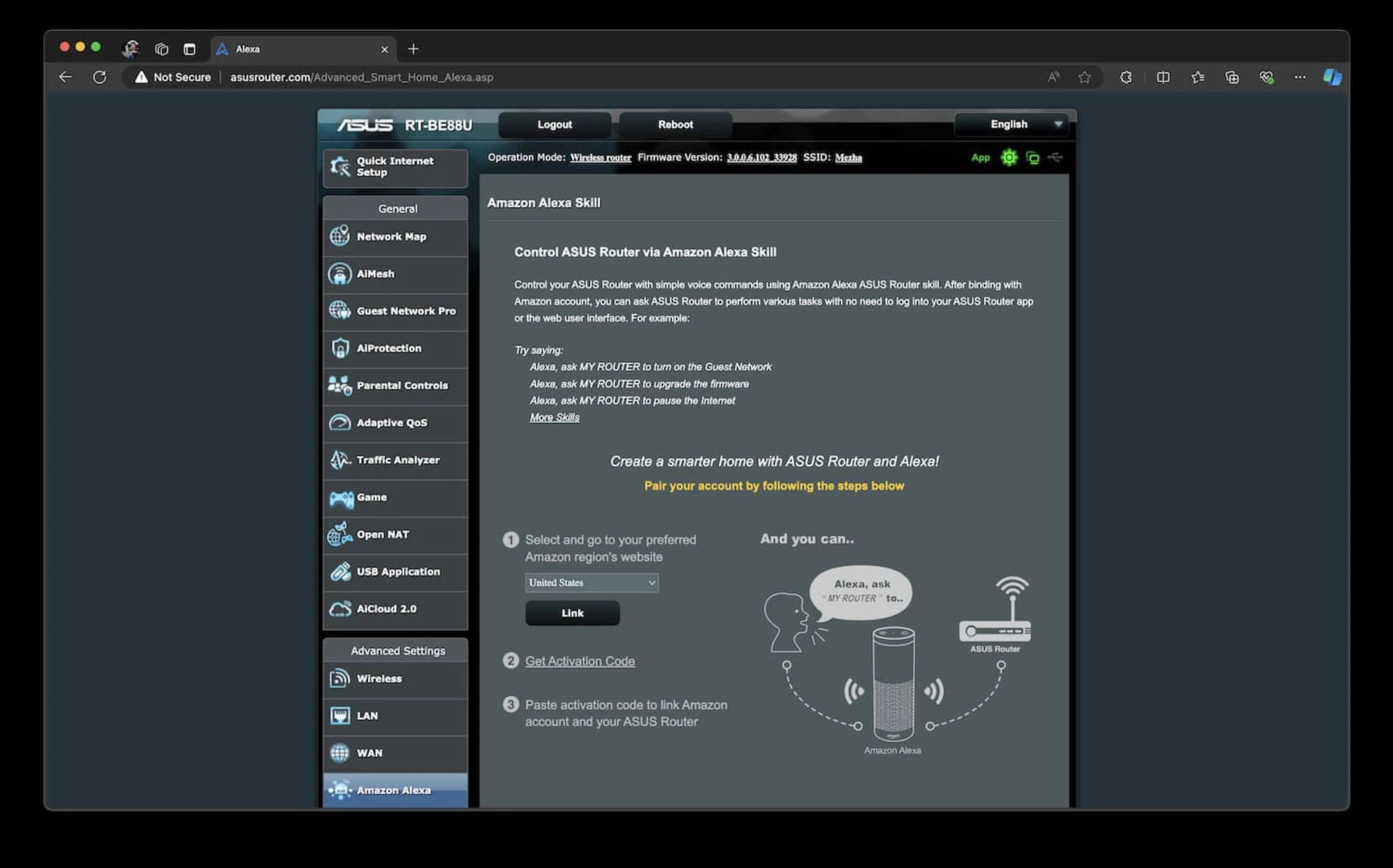This screenshot has width=1393, height=868.
Task: Click the Adaptive QoS gauge icon
Action: (340, 423)
